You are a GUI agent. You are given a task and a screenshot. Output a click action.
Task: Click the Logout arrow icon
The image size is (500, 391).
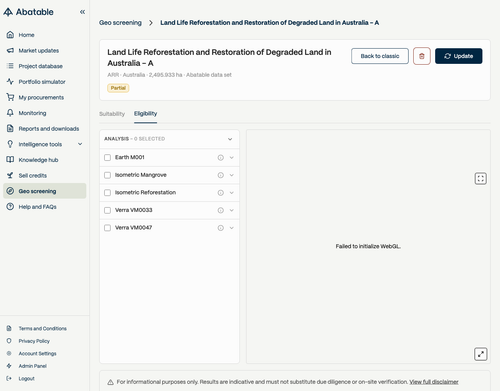tap(9, 378)
